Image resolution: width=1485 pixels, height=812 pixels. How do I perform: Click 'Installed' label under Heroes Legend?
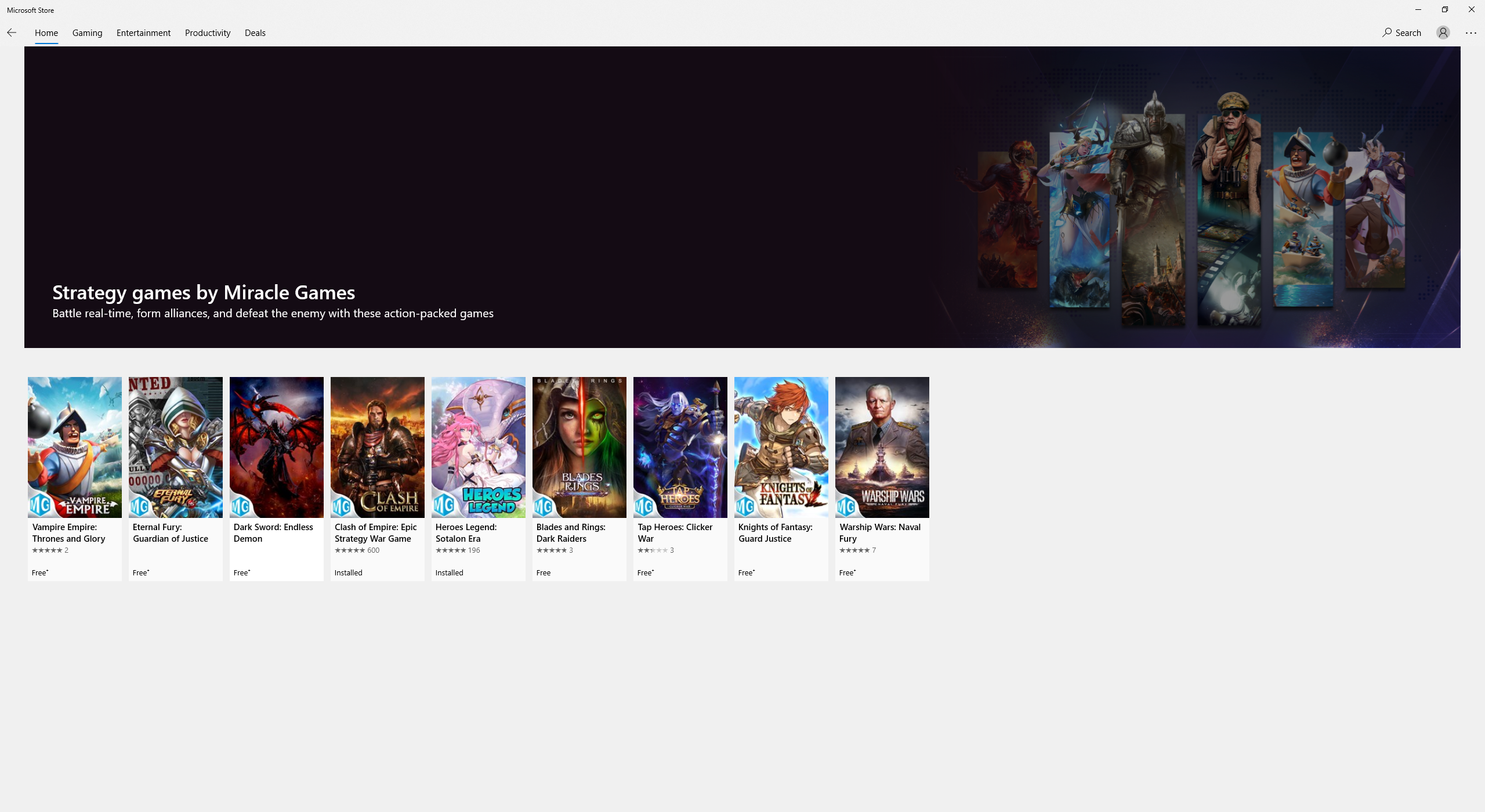[x=449, y=572]
